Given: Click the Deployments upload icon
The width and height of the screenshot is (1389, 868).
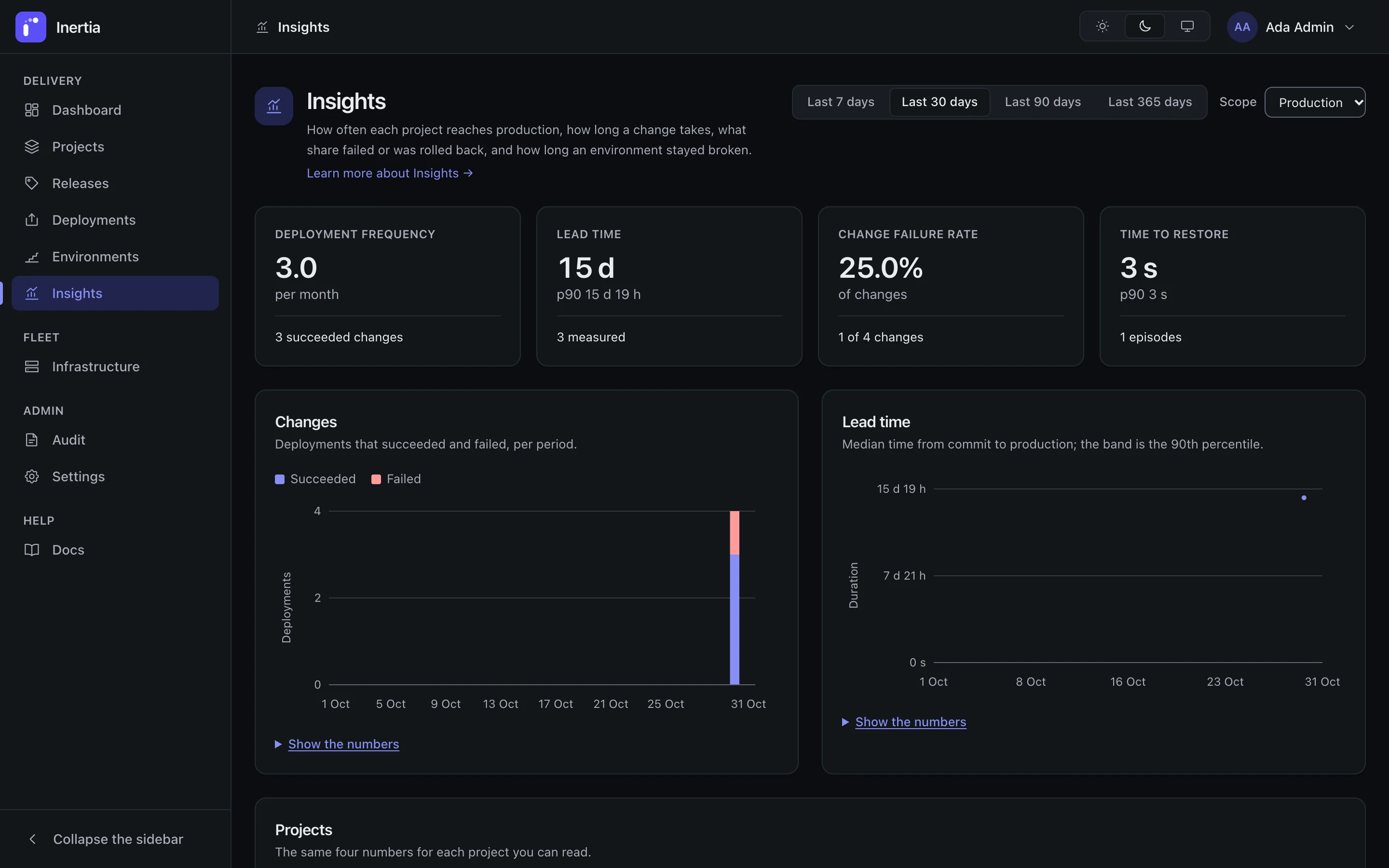Looking at the screenshot, I should tap(31, 220).
